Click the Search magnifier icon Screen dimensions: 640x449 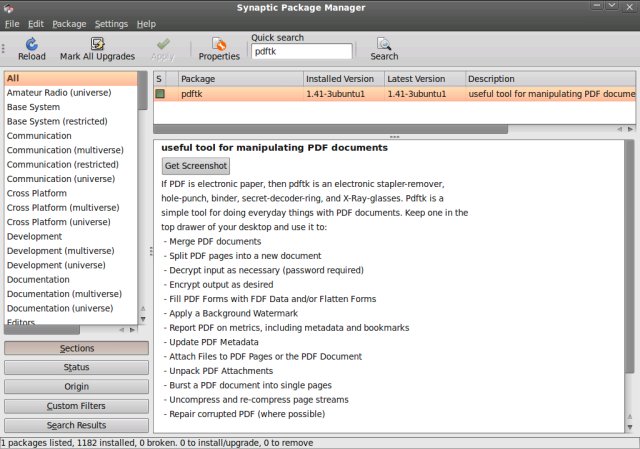tap(384, 44)
